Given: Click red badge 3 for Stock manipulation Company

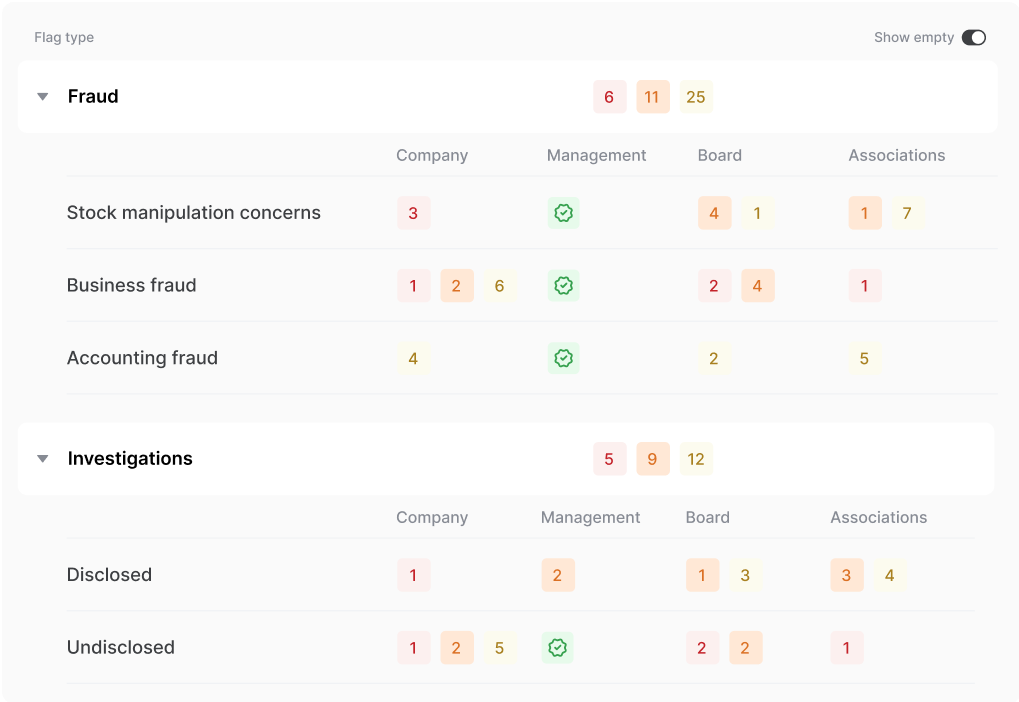Looking at the screenshot, I should click(x=413, y=213).
